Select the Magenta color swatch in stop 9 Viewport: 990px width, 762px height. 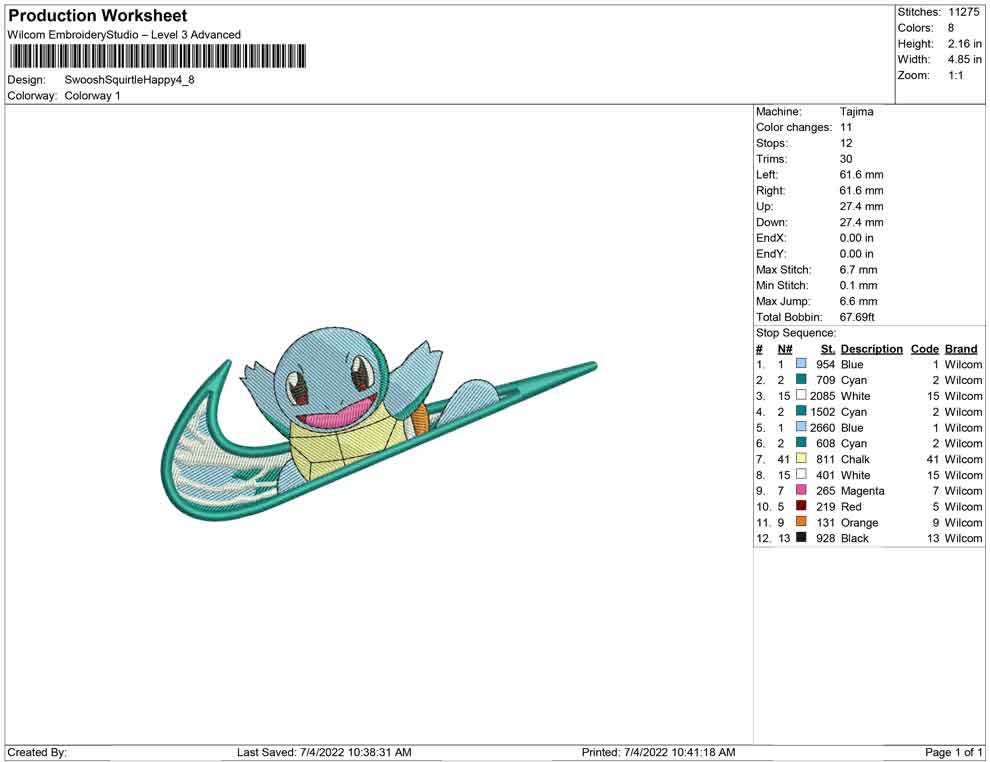click(801, 490)
